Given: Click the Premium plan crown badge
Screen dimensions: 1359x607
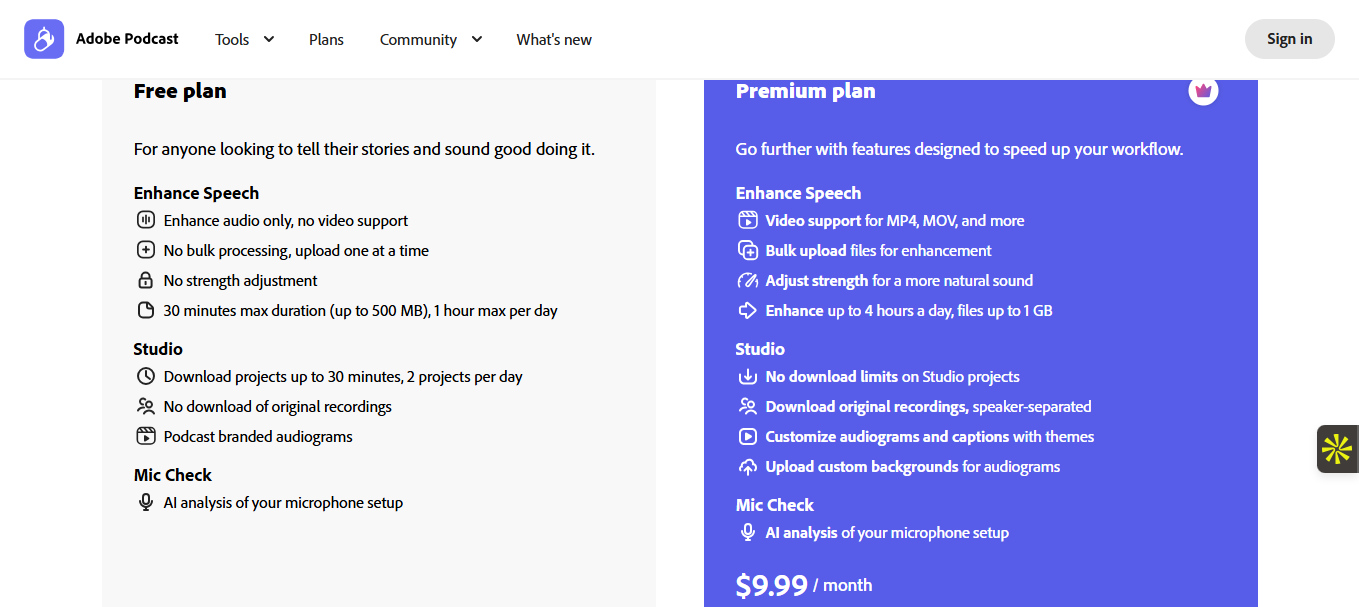Looking at the screenshot, I should pos(1203,91).
